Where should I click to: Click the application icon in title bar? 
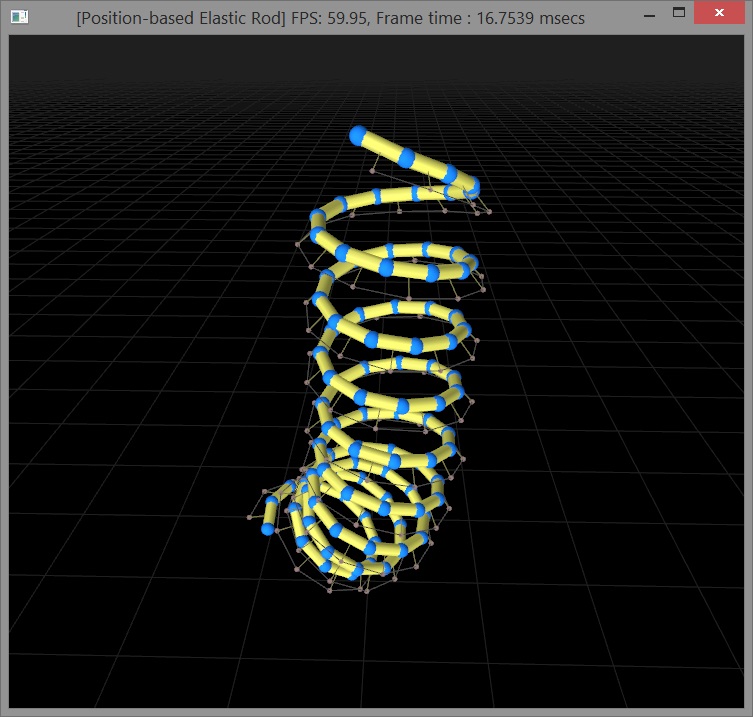tap(20, 17)
